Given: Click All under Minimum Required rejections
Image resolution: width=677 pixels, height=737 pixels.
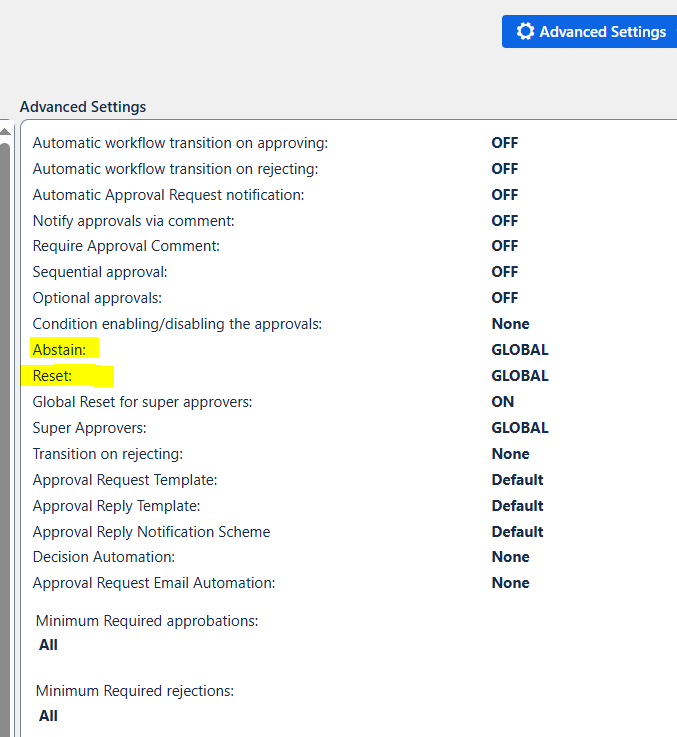Looking at the screenshot, I should [x=48, y=716].
